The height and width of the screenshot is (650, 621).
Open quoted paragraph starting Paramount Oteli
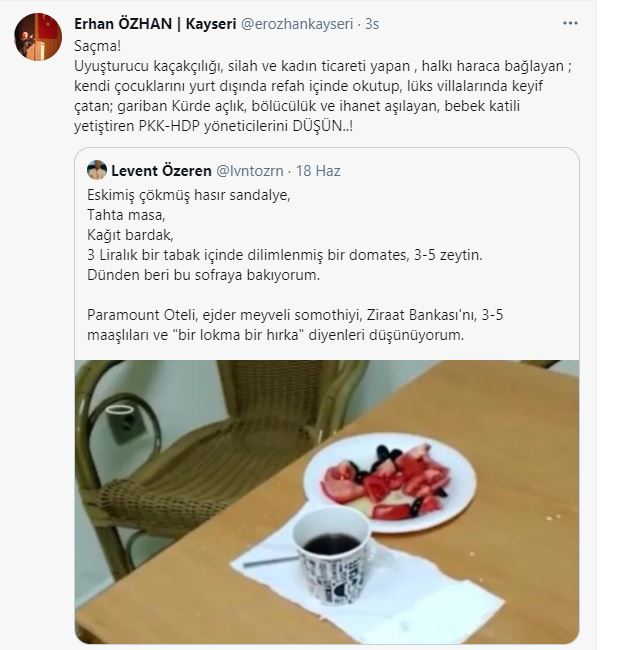(295, 325)
